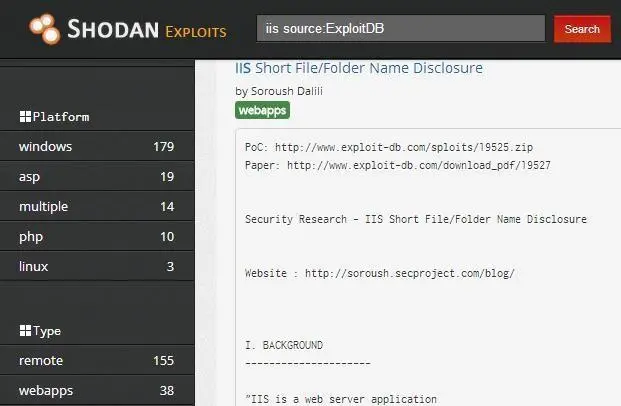Screen dimensions: 621x406
Task: Click the Type section header text
Action: point(47,331)
